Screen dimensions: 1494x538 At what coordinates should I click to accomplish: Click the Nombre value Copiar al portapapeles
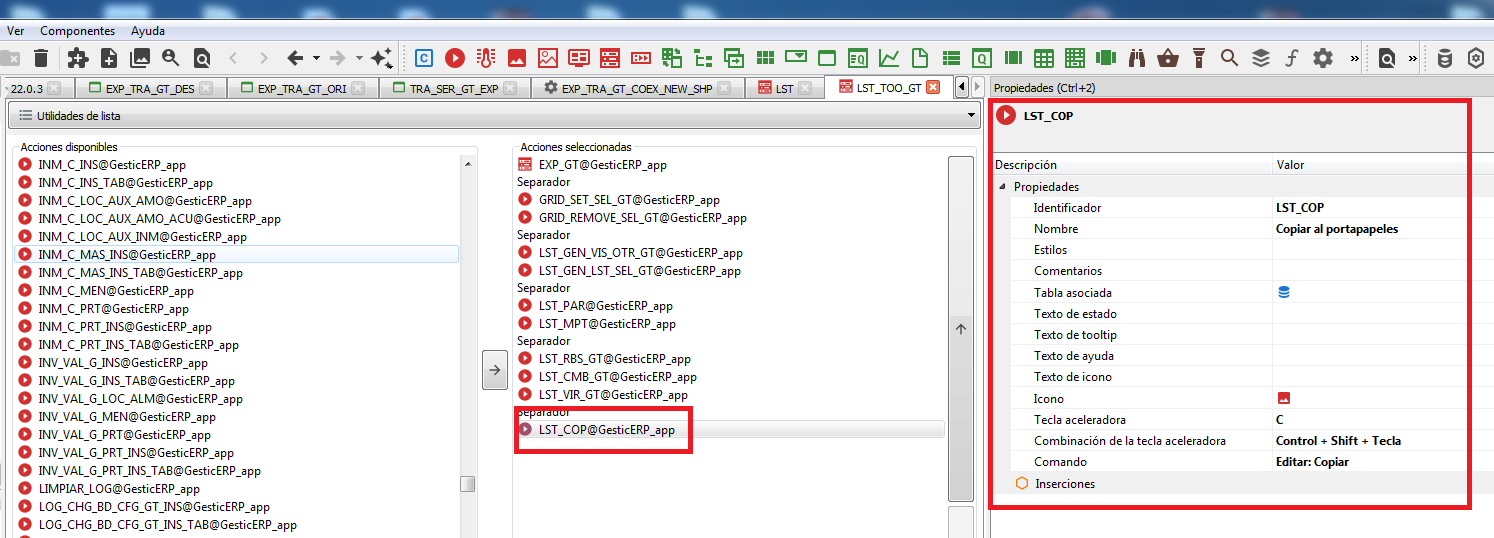click(x=1337, y=229)
